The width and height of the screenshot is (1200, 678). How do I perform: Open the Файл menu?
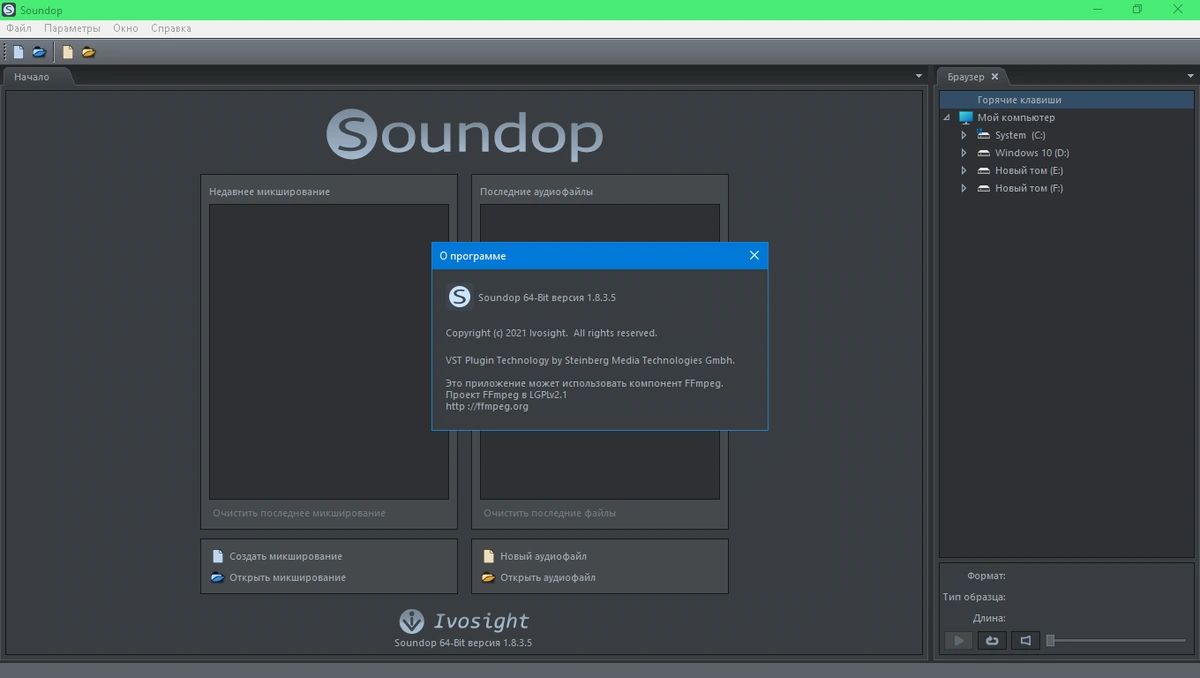pyautogui.click(x=19, y=28)
